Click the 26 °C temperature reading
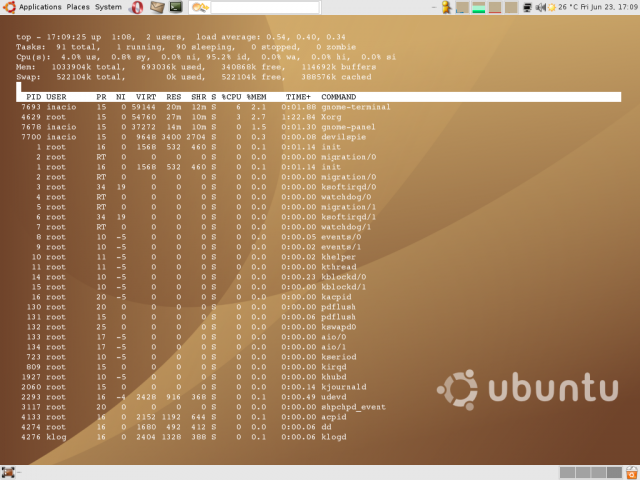The image size is (640, 480). click(568, 7)
